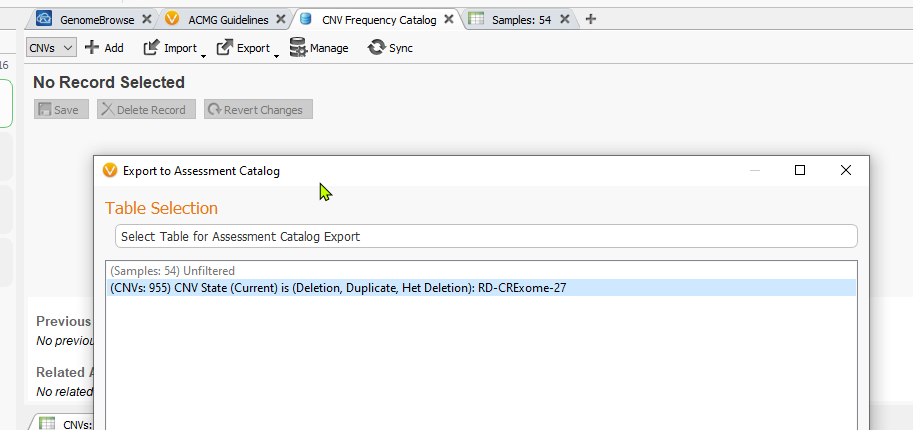Click the Import toolbar button
913x430 pixels.
coord(170,48)
